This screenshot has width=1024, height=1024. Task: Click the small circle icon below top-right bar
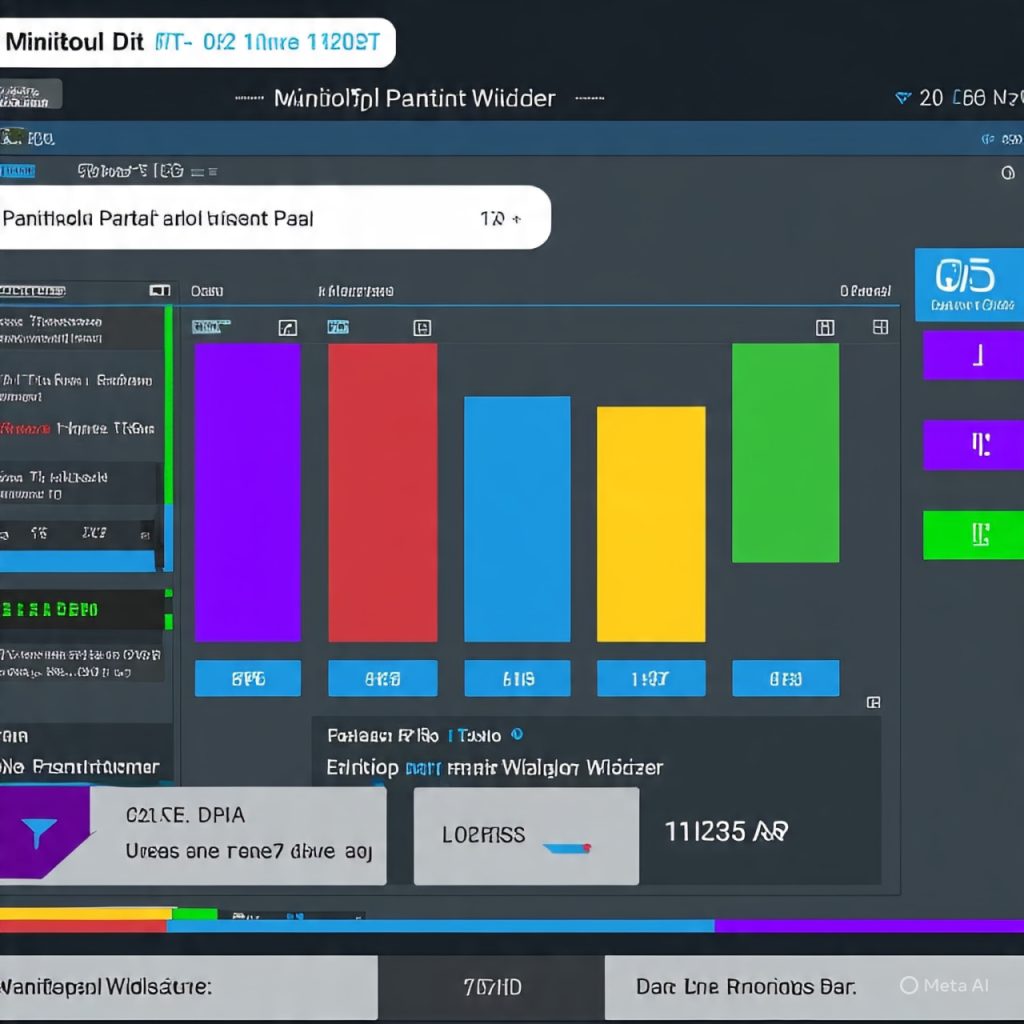tap(1008, 173)
